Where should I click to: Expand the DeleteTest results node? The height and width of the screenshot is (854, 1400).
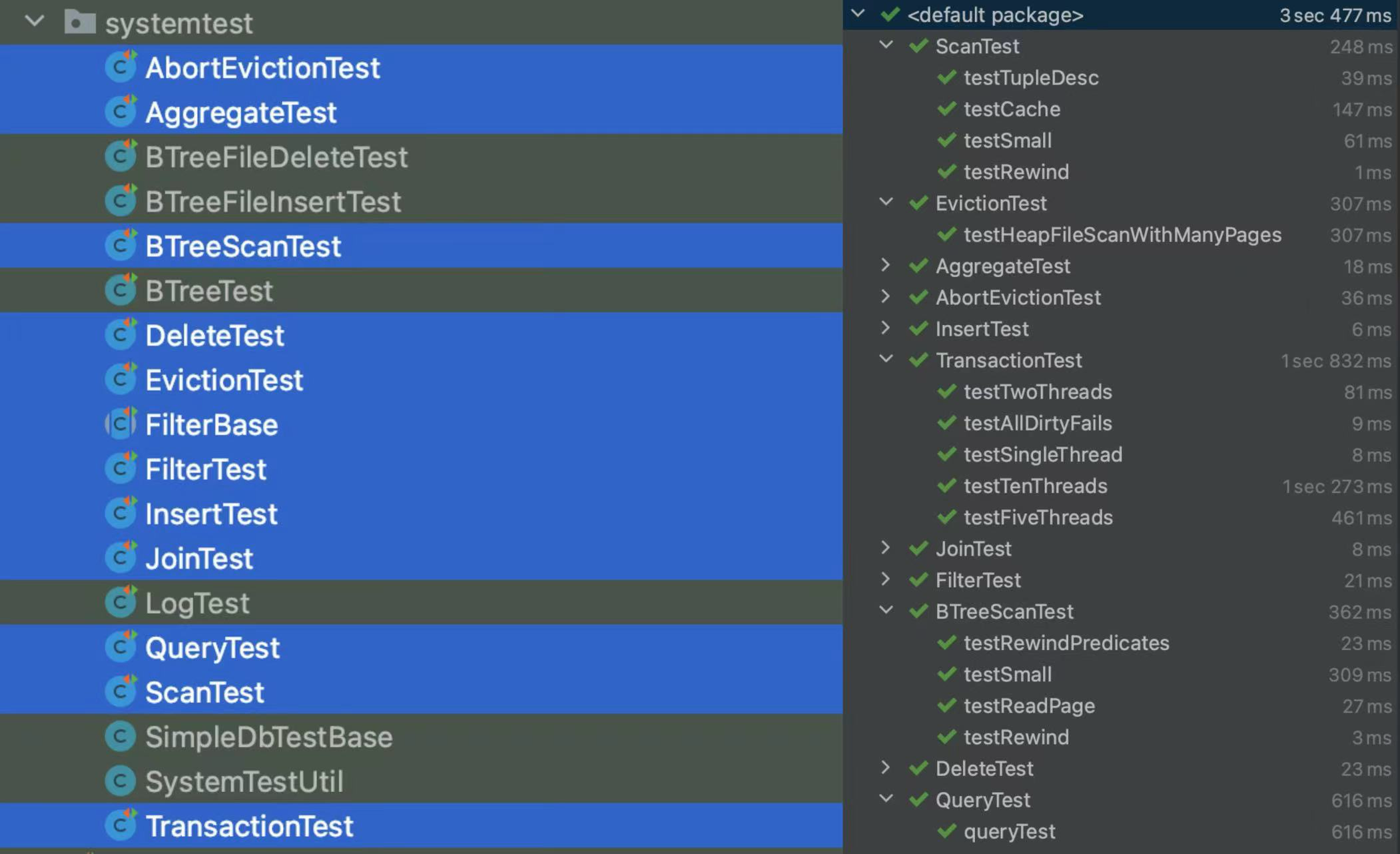886,768
